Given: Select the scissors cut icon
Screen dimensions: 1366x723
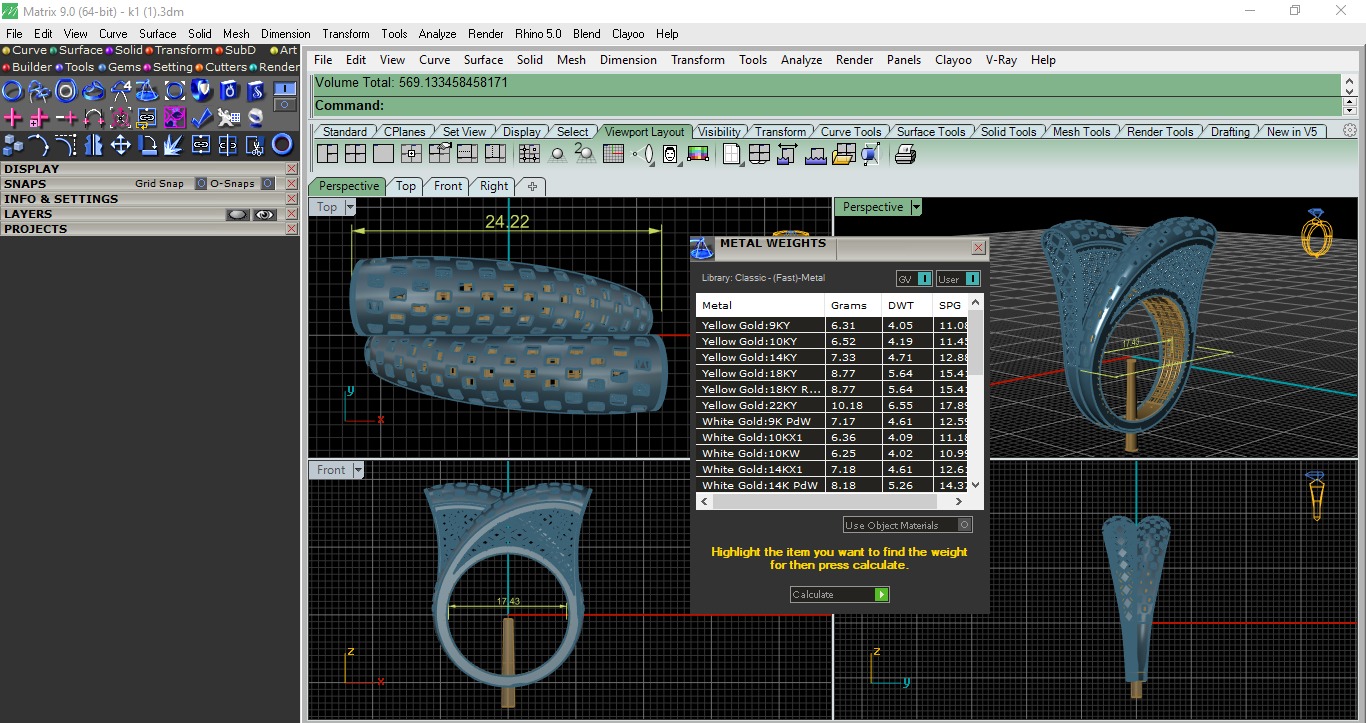Looking at the screenshot, I should tap(255, 145).
